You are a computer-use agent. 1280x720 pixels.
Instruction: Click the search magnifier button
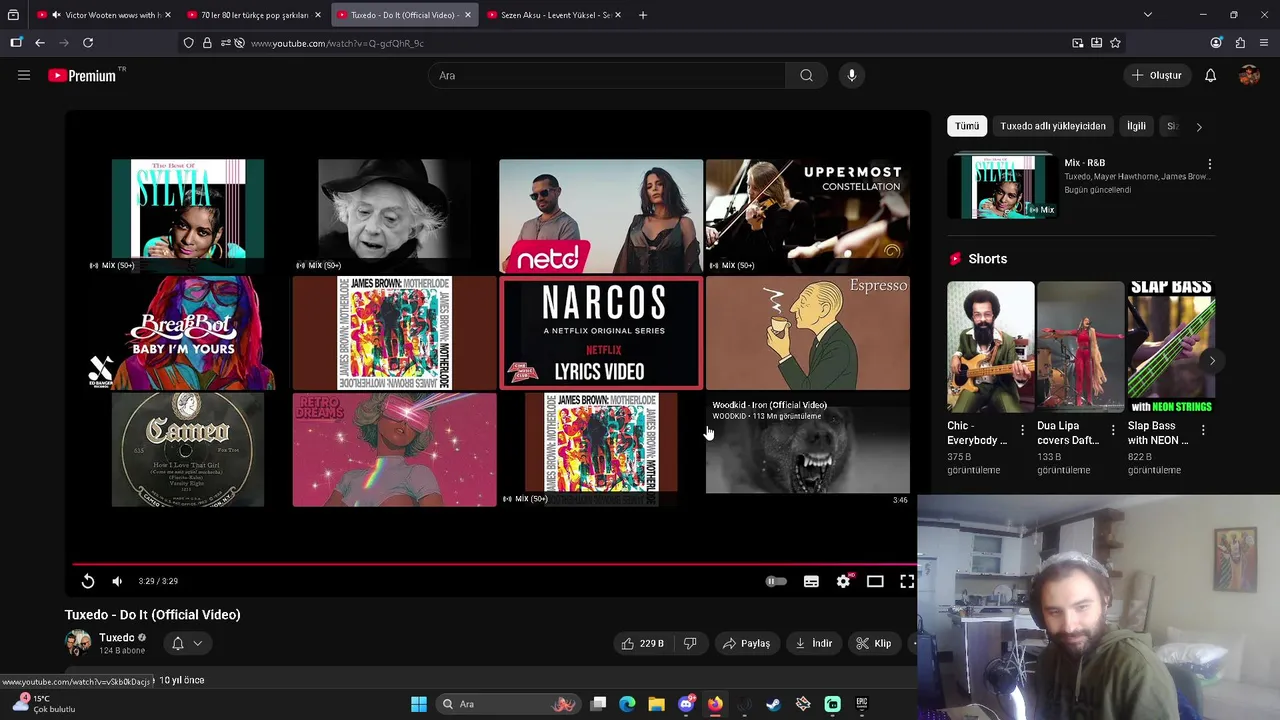point(806,75)
